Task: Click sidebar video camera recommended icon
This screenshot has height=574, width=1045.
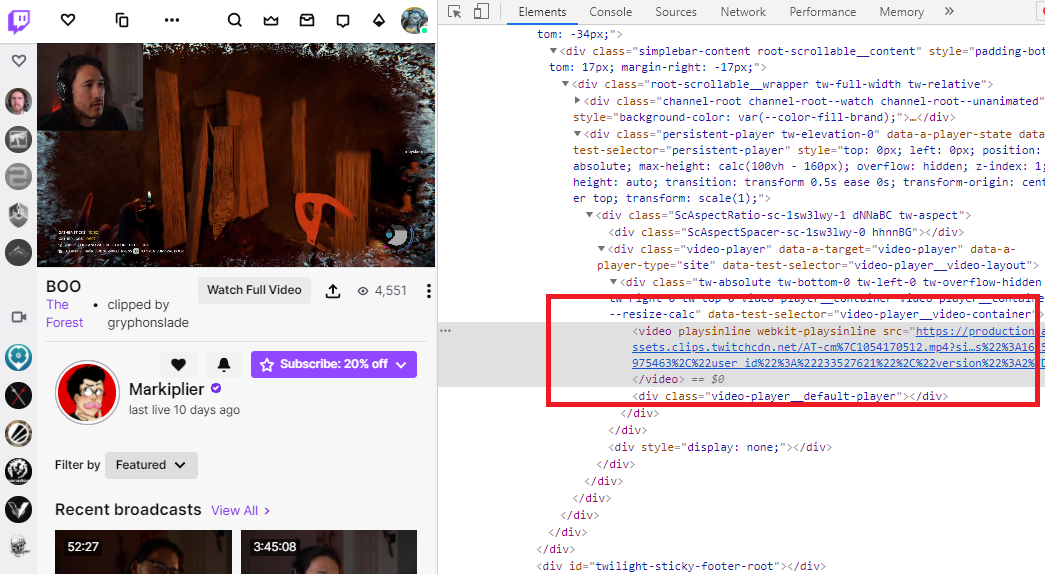Action: 19,317
